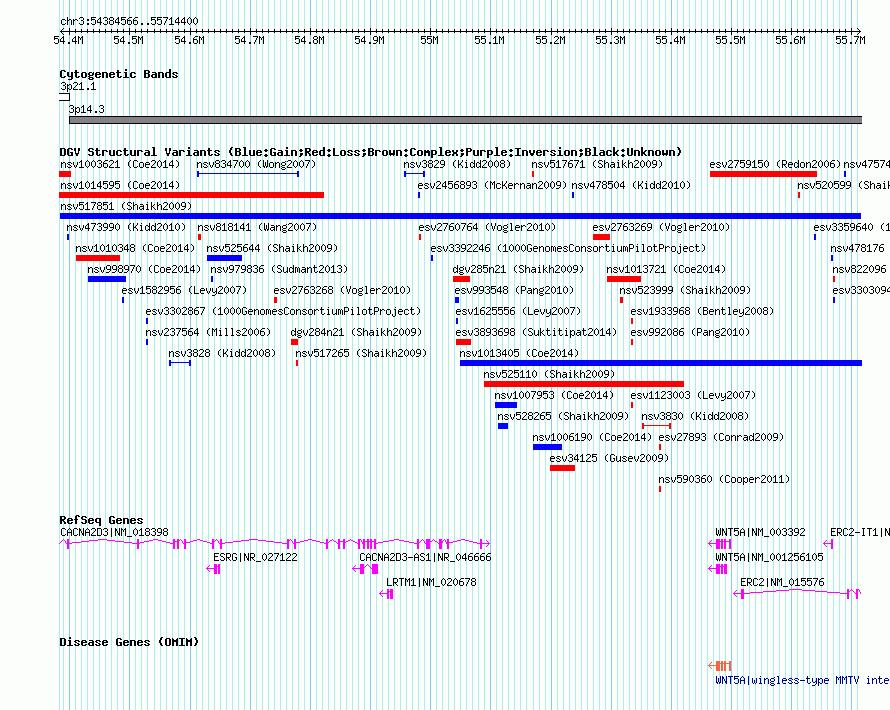Select the nsv517851 (Shaikh2009) blue gain bar
Image resolution: width=890 pixels, height=710 pixels.
460,216
